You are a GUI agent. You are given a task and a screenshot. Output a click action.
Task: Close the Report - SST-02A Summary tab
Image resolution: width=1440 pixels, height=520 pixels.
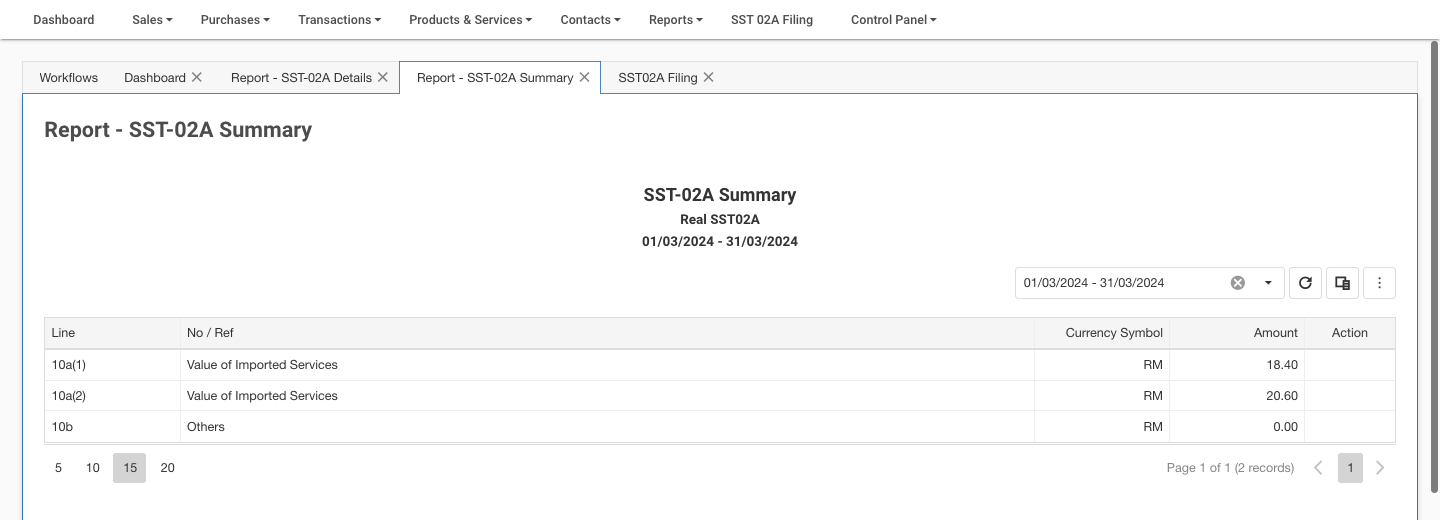click(x=584, y=77)
